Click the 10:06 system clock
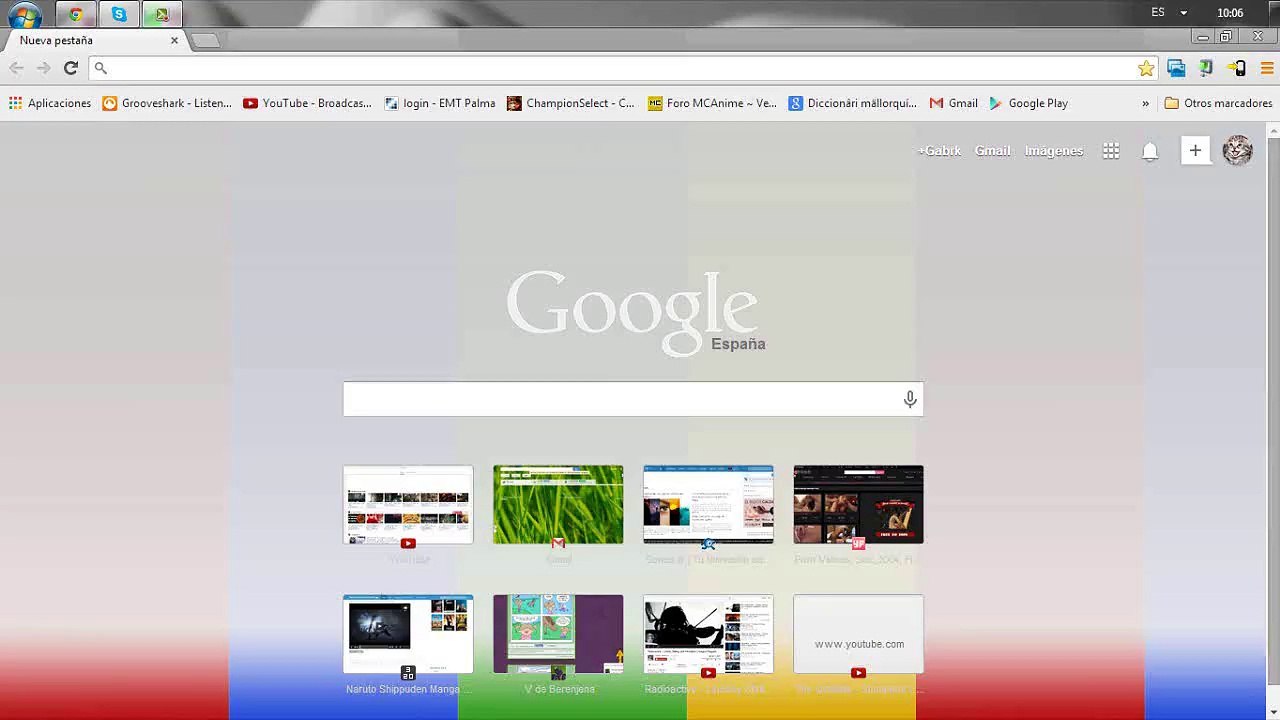1280x720 pixels. coord(1230,13)
